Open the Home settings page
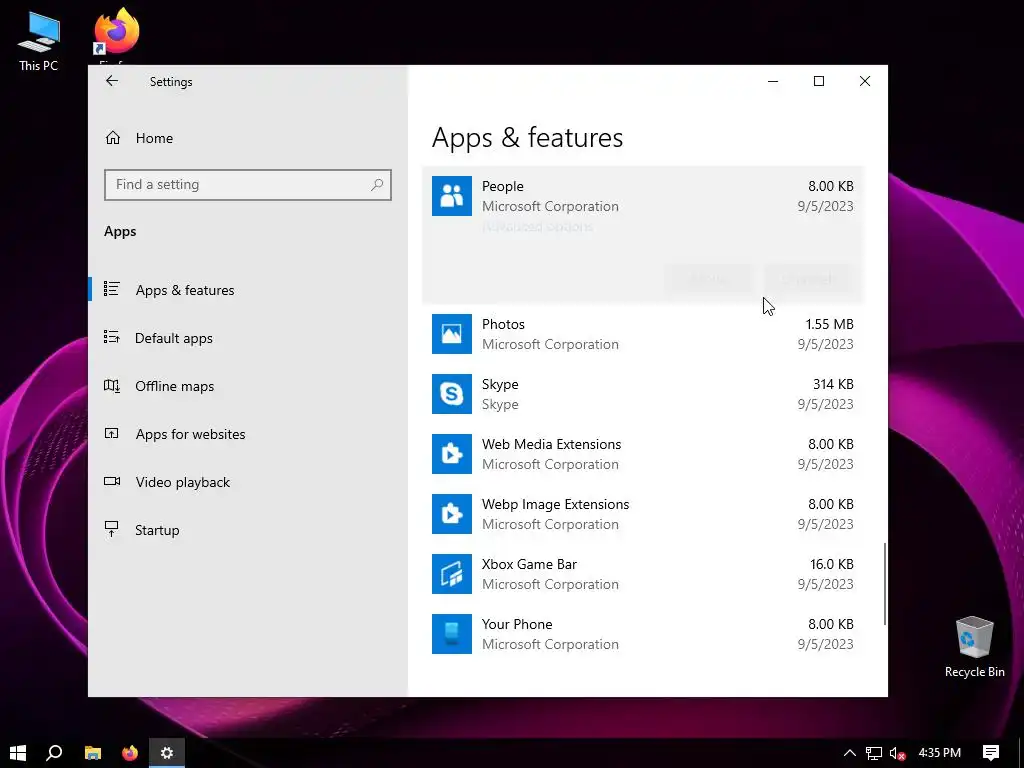This screenshot has height=768, width=1024. click(154, 138)
